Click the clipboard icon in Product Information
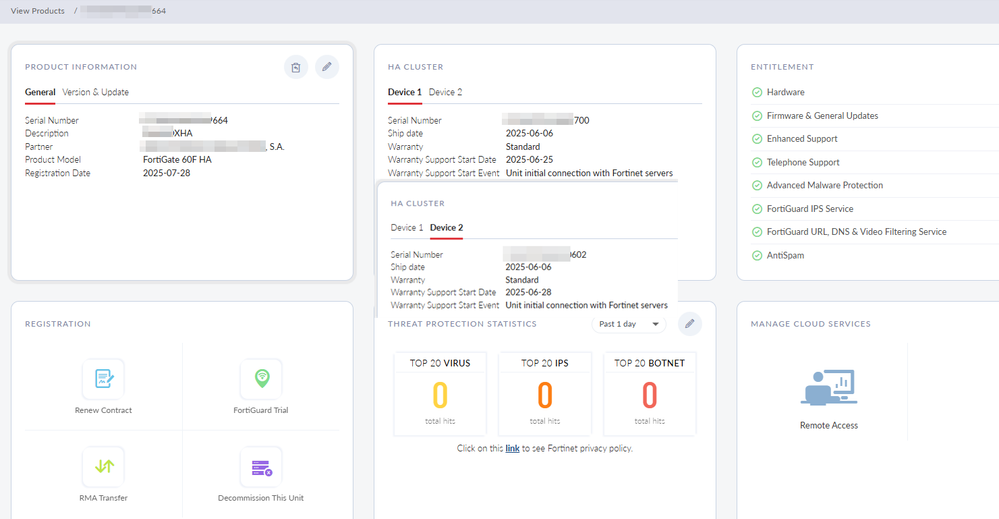 [295, 67]
